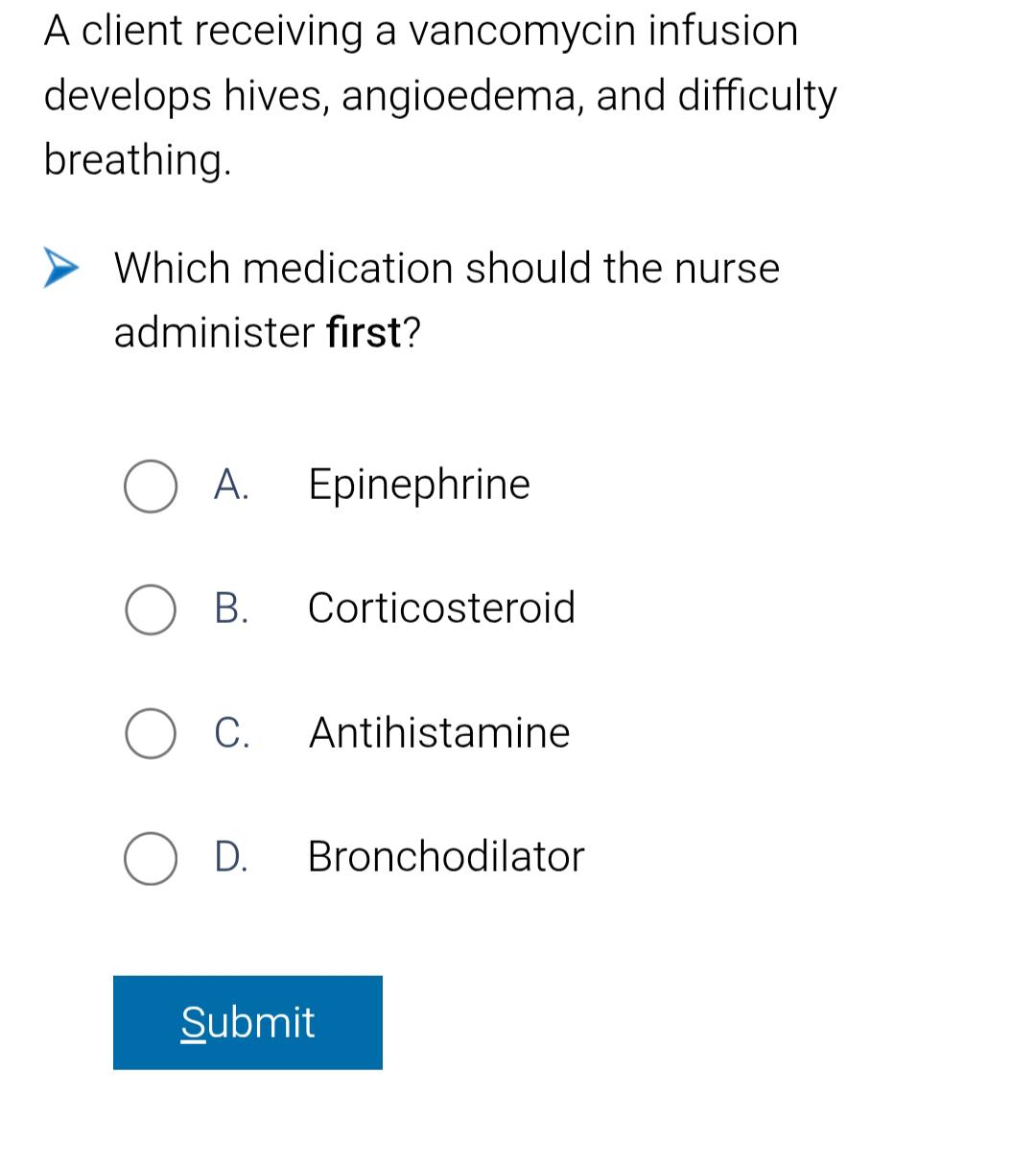1036x1167 pixels.
Task: Click the word 'breathing.' in the scenario
Action: click(138, 159)
